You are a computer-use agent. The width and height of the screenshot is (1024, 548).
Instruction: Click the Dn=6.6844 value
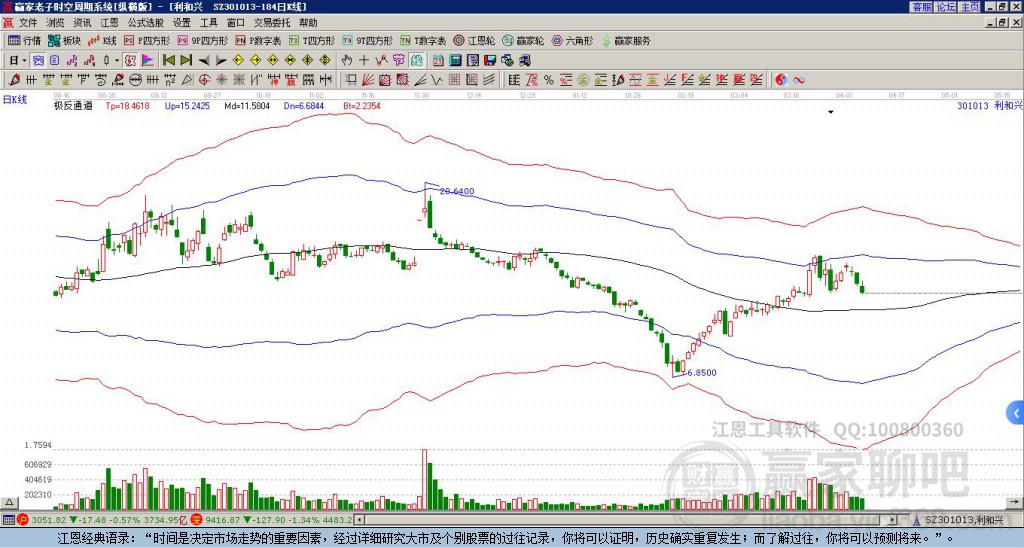pos(304,105)
